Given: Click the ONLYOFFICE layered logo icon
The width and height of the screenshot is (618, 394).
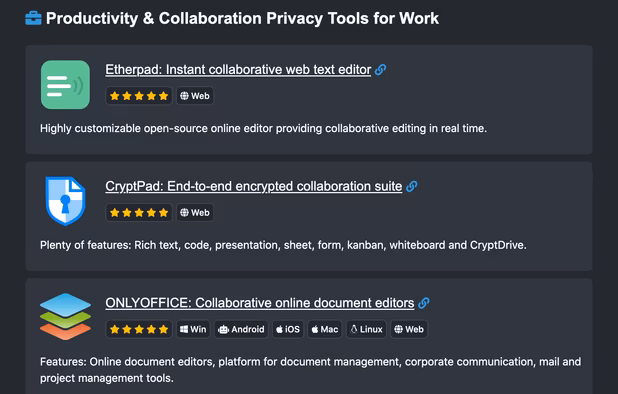Looking at the screenshot, I should pyautogui.click(x=65, y=317).
